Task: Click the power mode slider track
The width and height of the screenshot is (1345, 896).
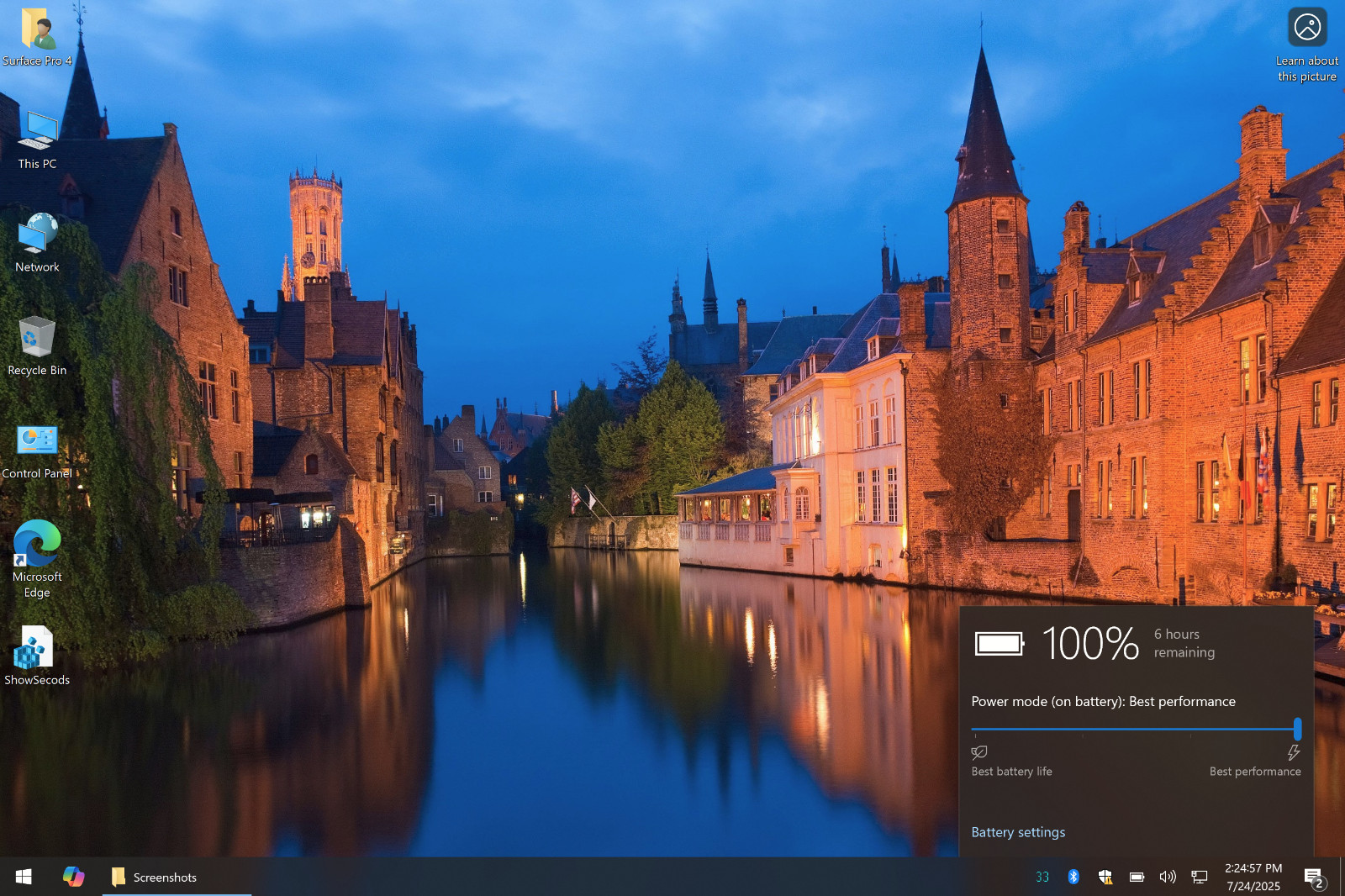Action: click(x=1135, y=730)
